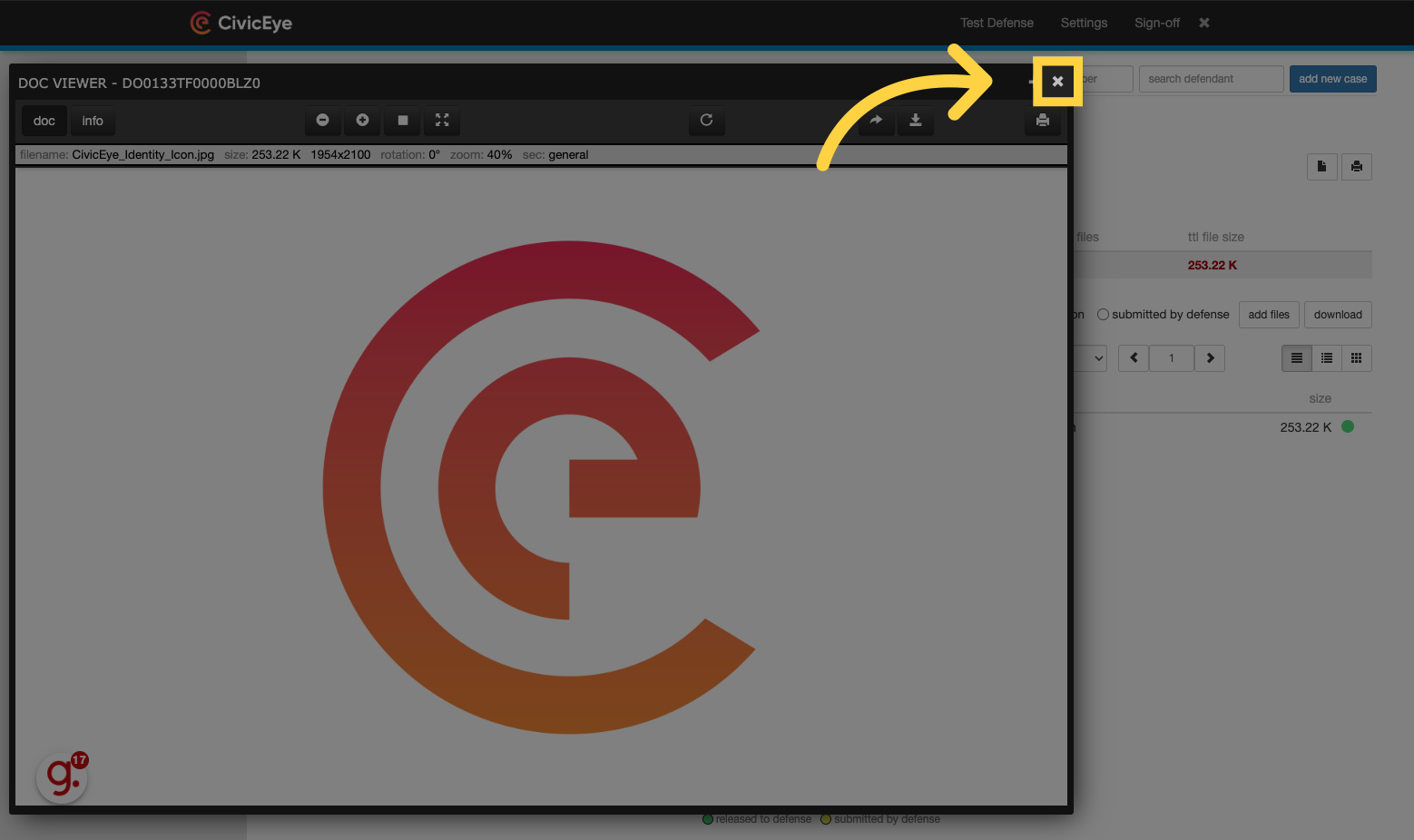Click the print icon button on case page
The width and height of the screenshot is (1414, 840).
(x=1356, y=166)
